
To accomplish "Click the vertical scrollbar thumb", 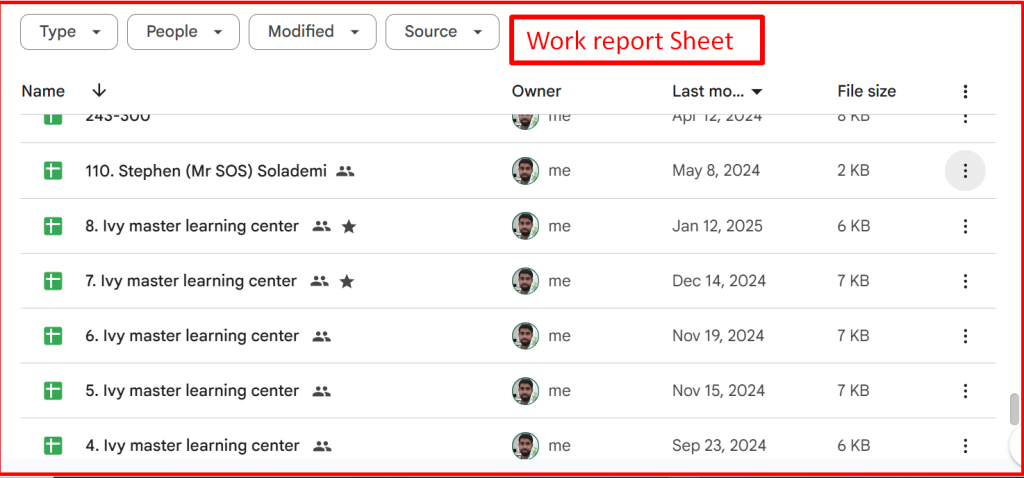I will (1014, 409).
